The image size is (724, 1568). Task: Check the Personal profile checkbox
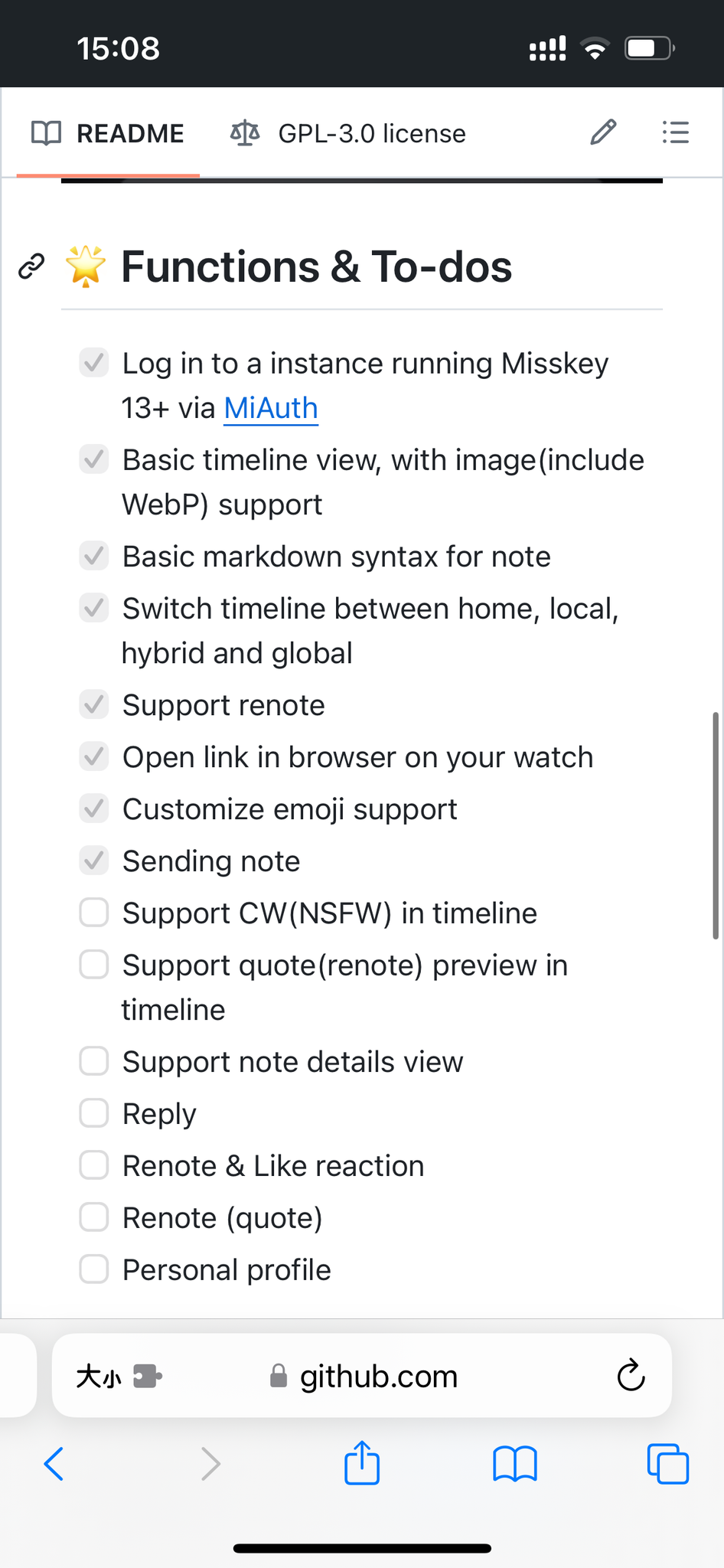point(94,1269)
